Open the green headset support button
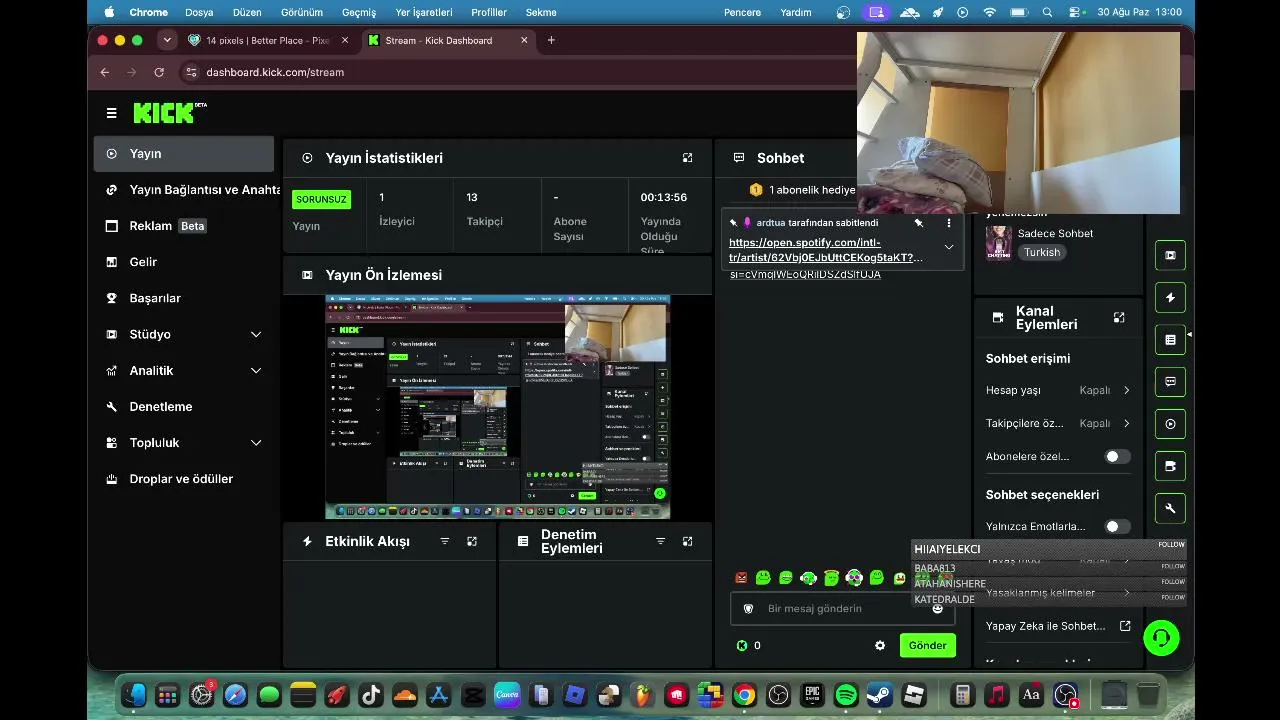 point(1161,637)
